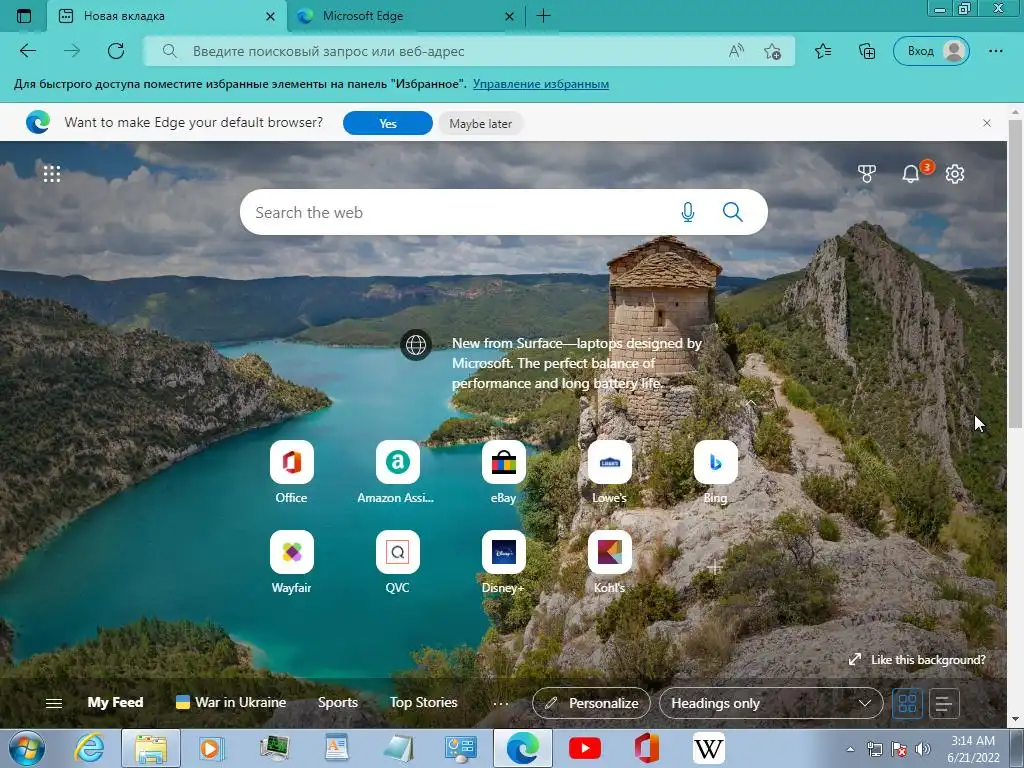The height and width of the screenshot is (768, 1024).
Task: Open Settings and more three-dot menu
Action: click(x=995, y=51)
